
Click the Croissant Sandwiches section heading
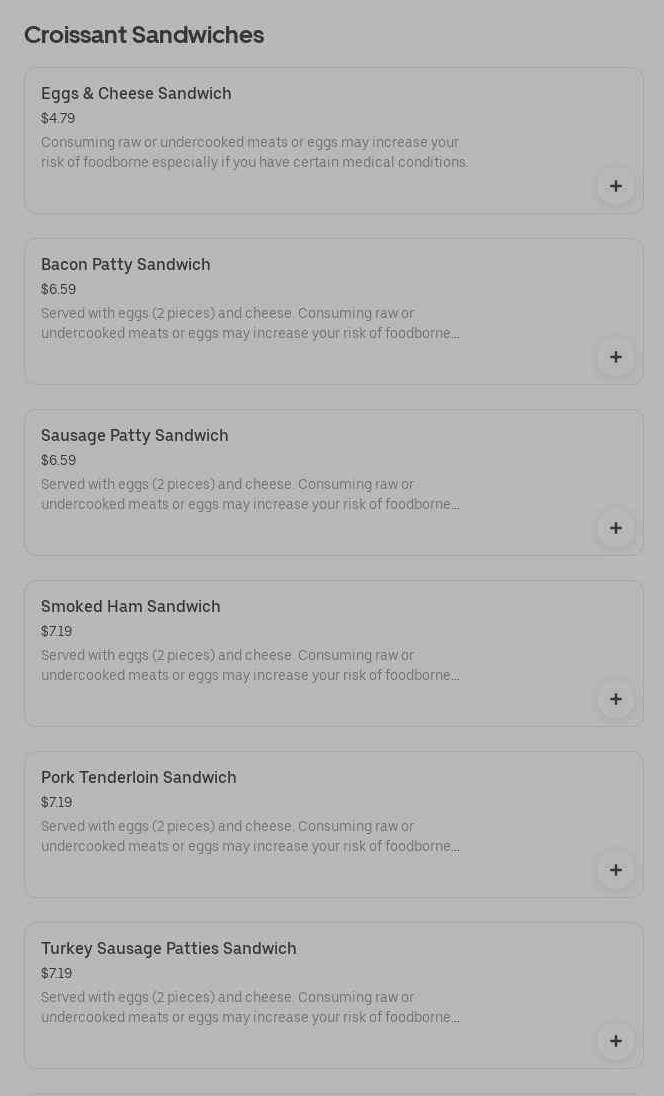pyautogui.click(x=144, y=35)
